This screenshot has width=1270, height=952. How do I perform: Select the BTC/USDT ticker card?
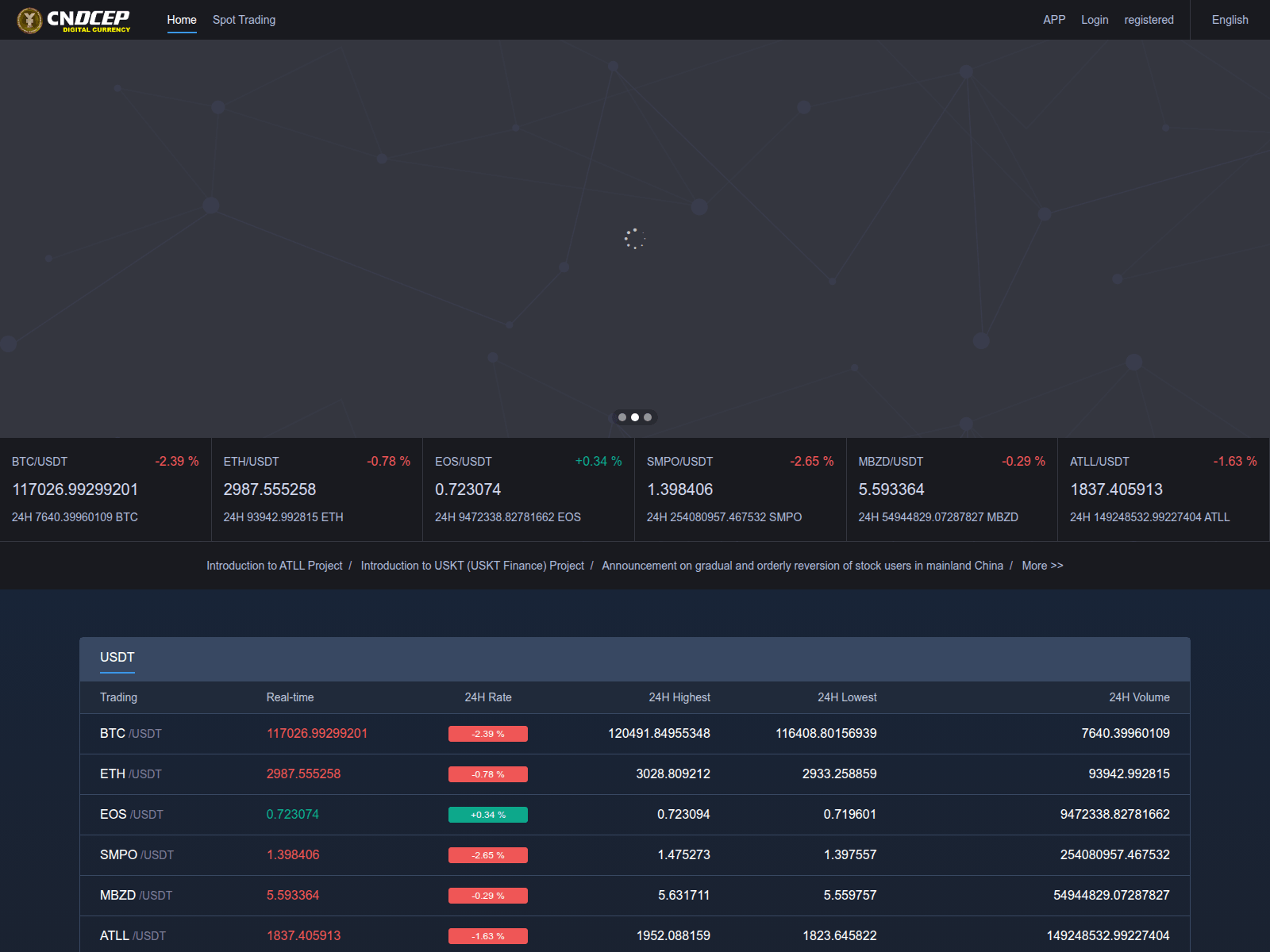click(x=106, y=489)
